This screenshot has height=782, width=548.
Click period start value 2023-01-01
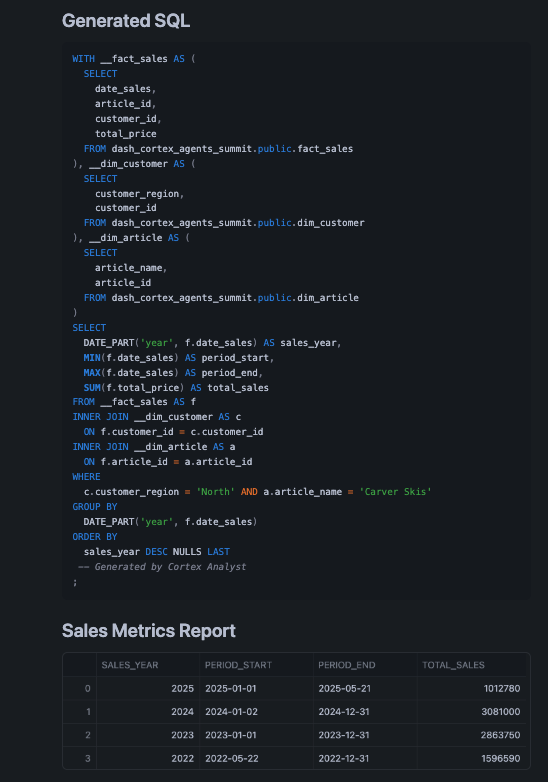coord(230,735)
